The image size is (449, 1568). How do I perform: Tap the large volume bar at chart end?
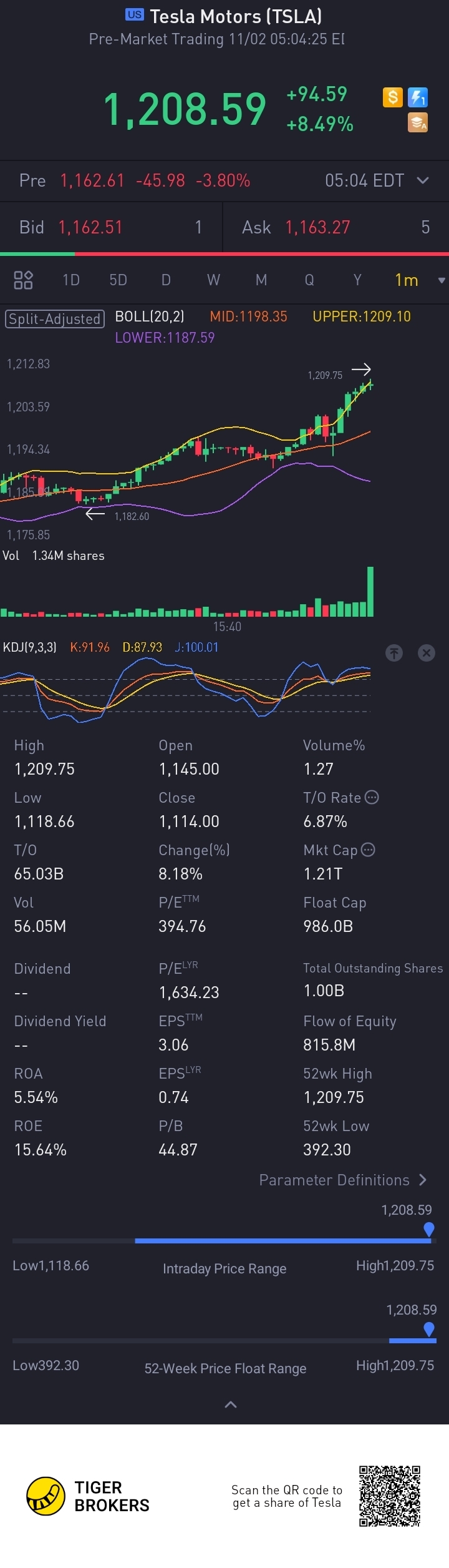pyautogui.click(x=370, y=591)
